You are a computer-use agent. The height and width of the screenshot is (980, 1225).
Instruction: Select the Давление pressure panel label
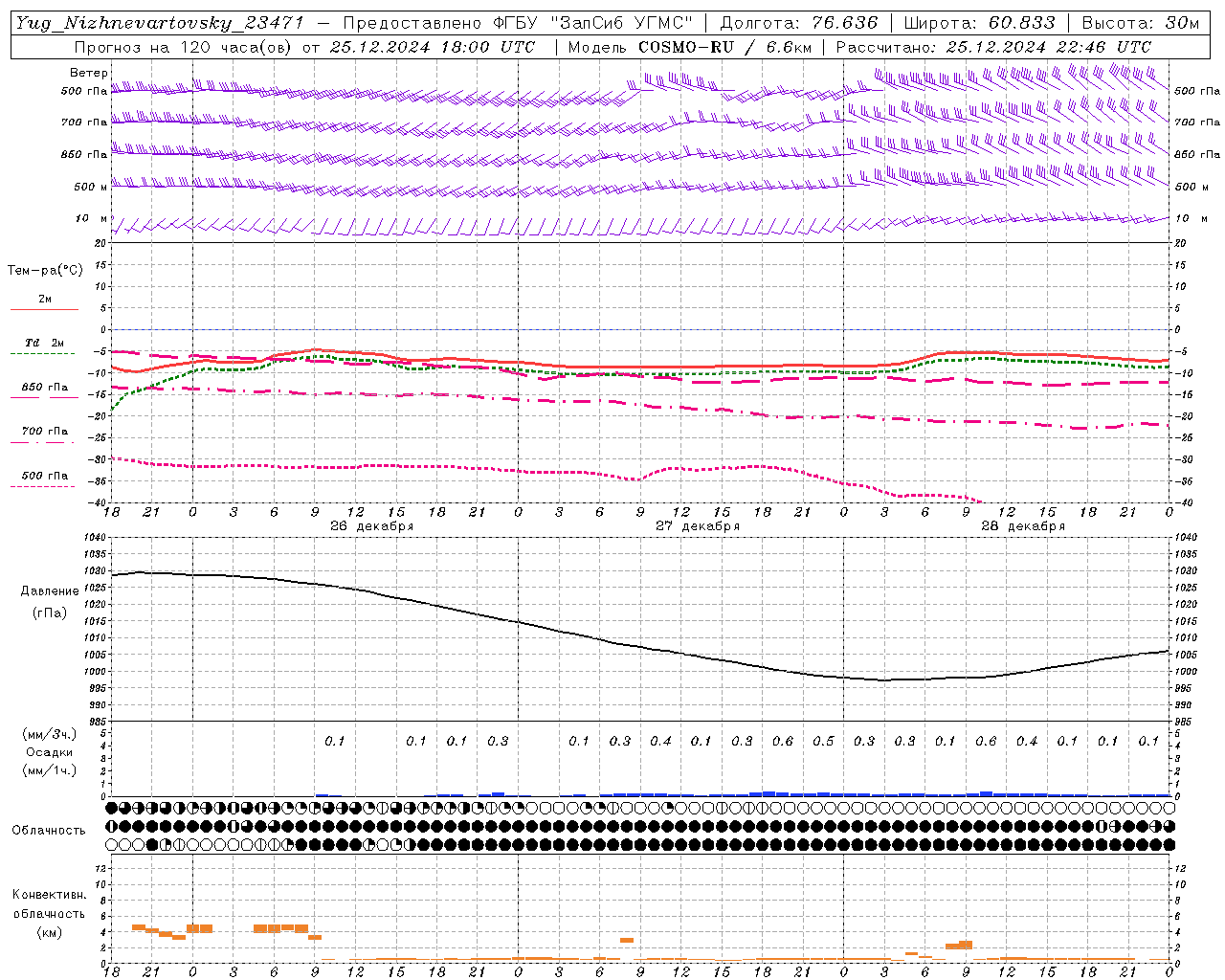tap(50, 591)
